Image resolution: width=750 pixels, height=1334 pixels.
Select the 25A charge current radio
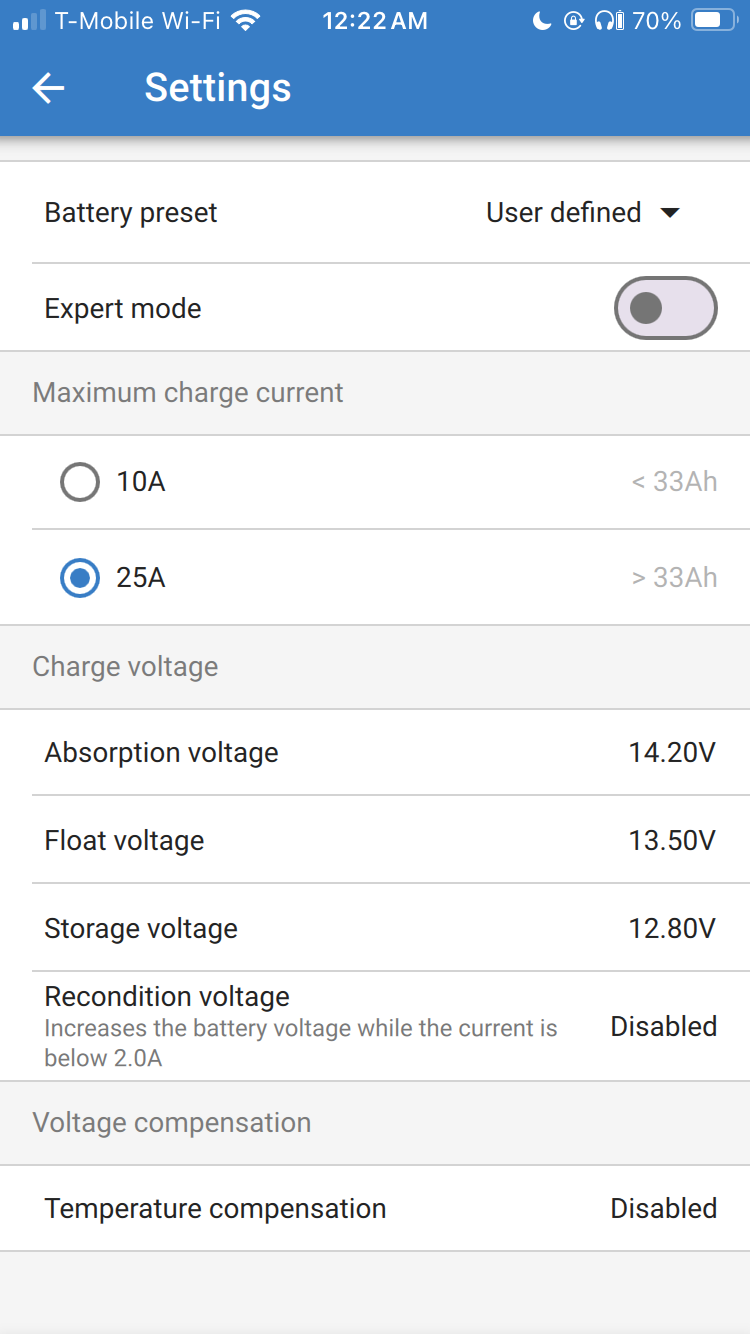[x=80, y=578]
